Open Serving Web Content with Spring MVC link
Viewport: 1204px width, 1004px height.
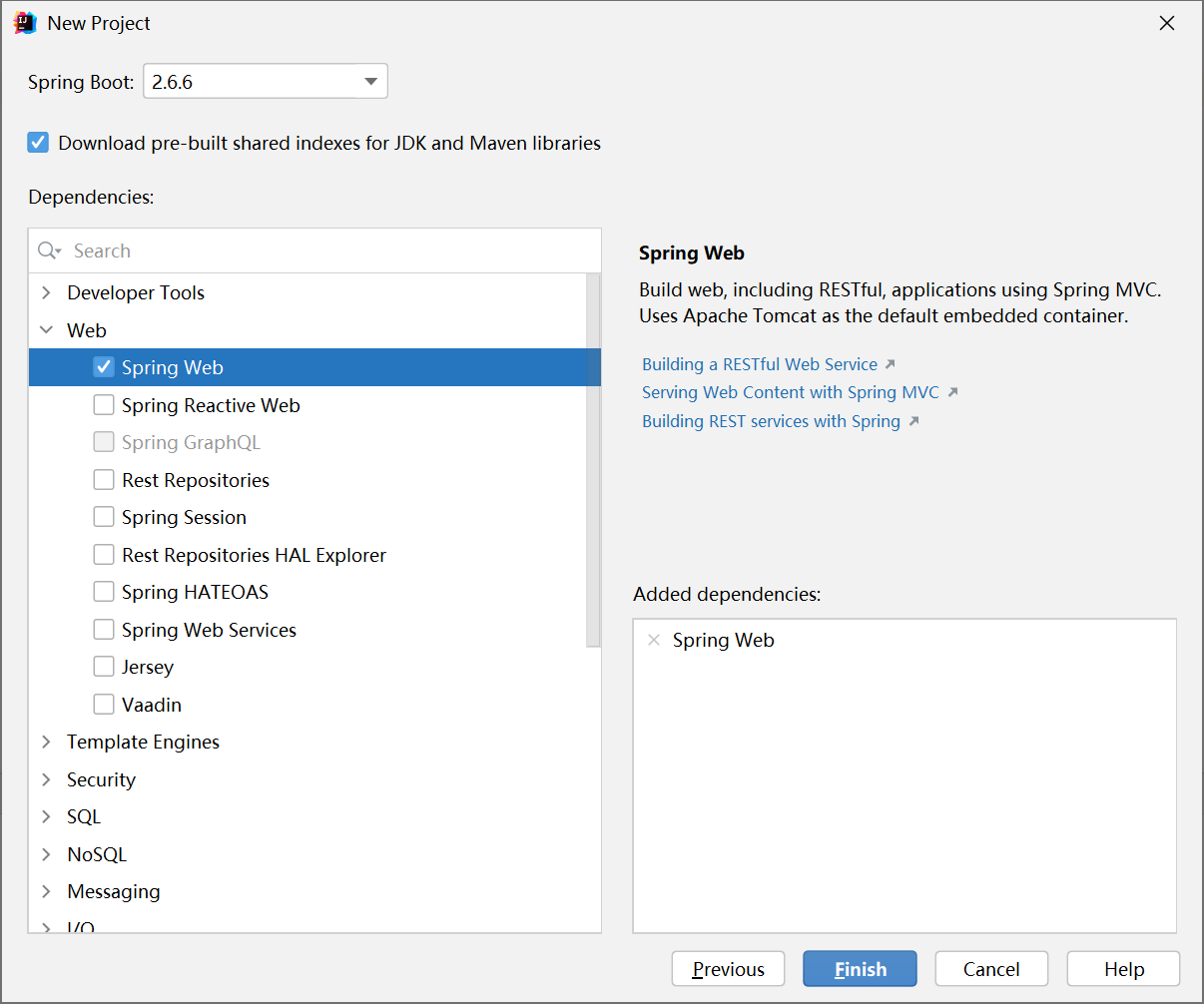point(791,392)
